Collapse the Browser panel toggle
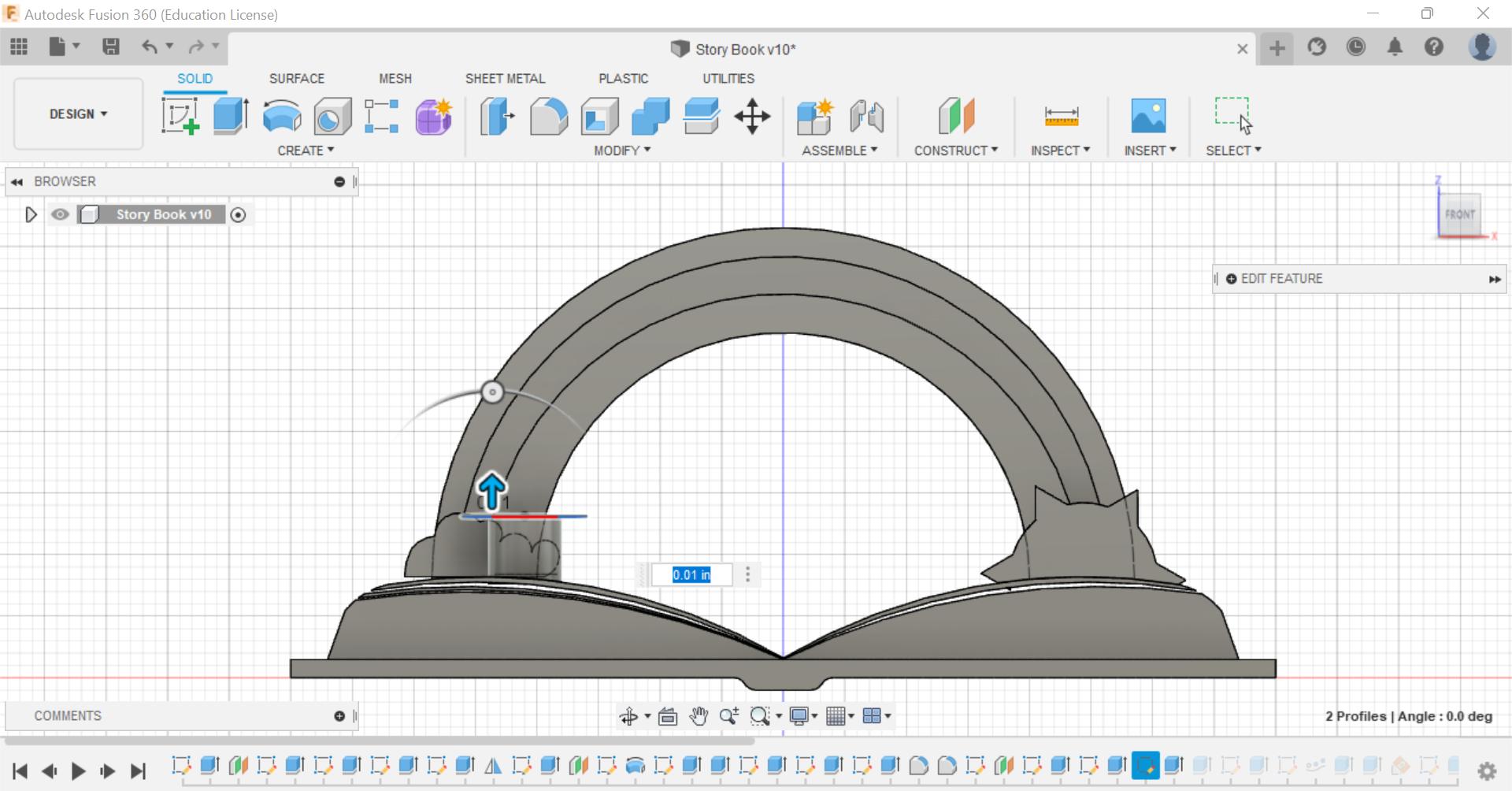Image resolution: width=1512 pixels, height=791 pixels. coord(17,182)
